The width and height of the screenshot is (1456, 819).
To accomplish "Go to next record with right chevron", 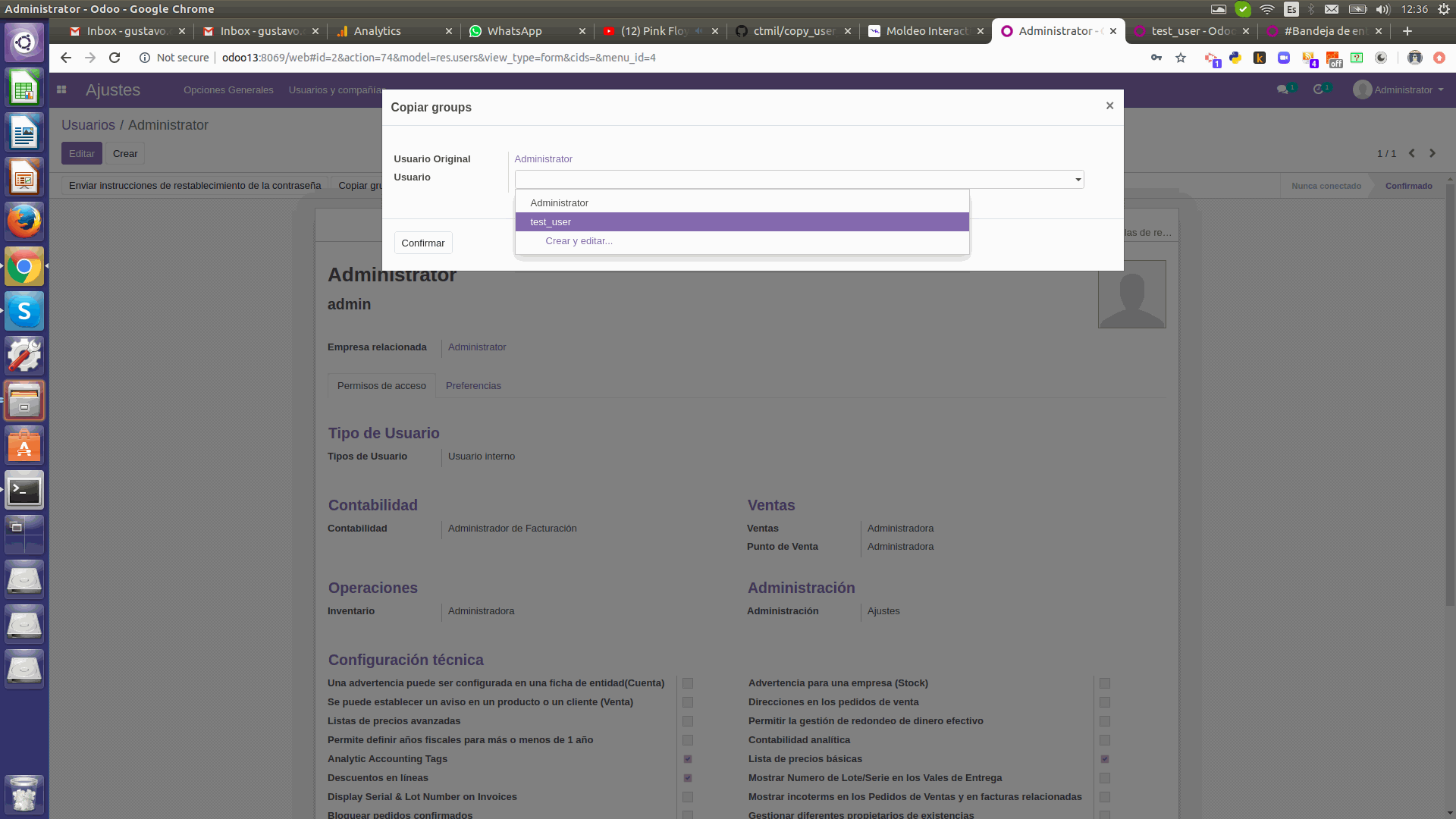I will [1432, 153].
